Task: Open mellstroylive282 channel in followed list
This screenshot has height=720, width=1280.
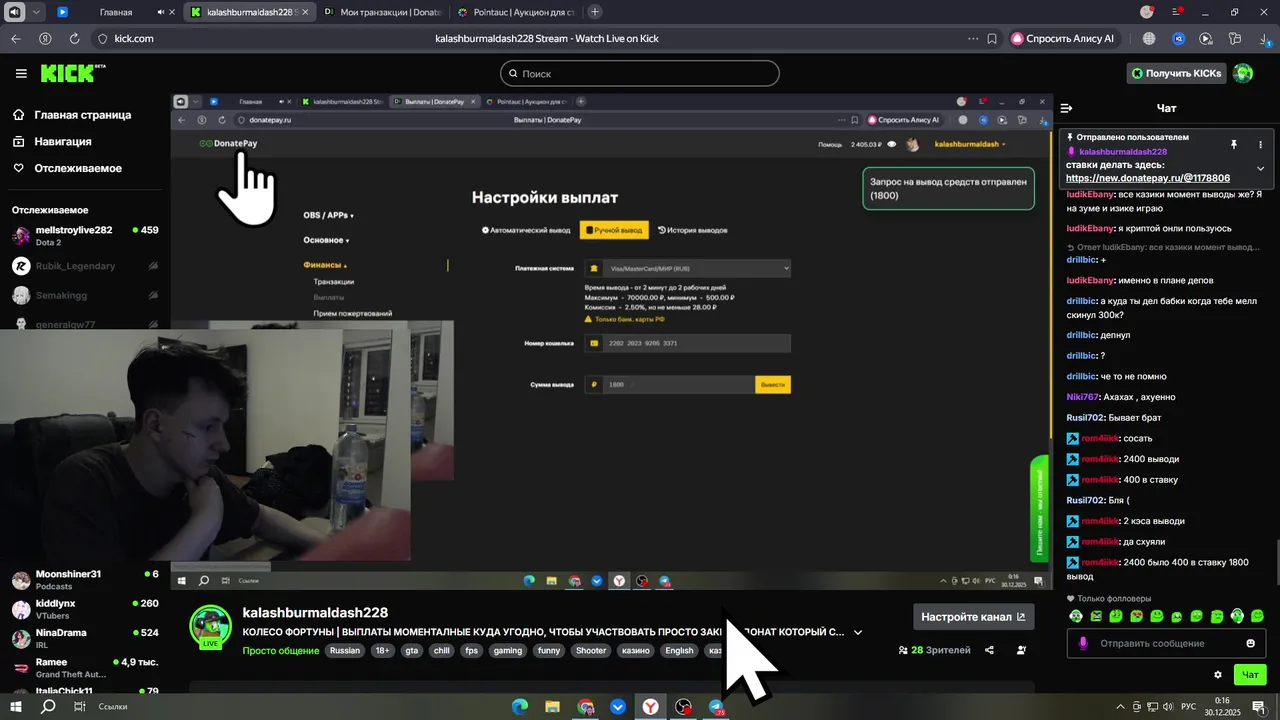Action: 85,236
